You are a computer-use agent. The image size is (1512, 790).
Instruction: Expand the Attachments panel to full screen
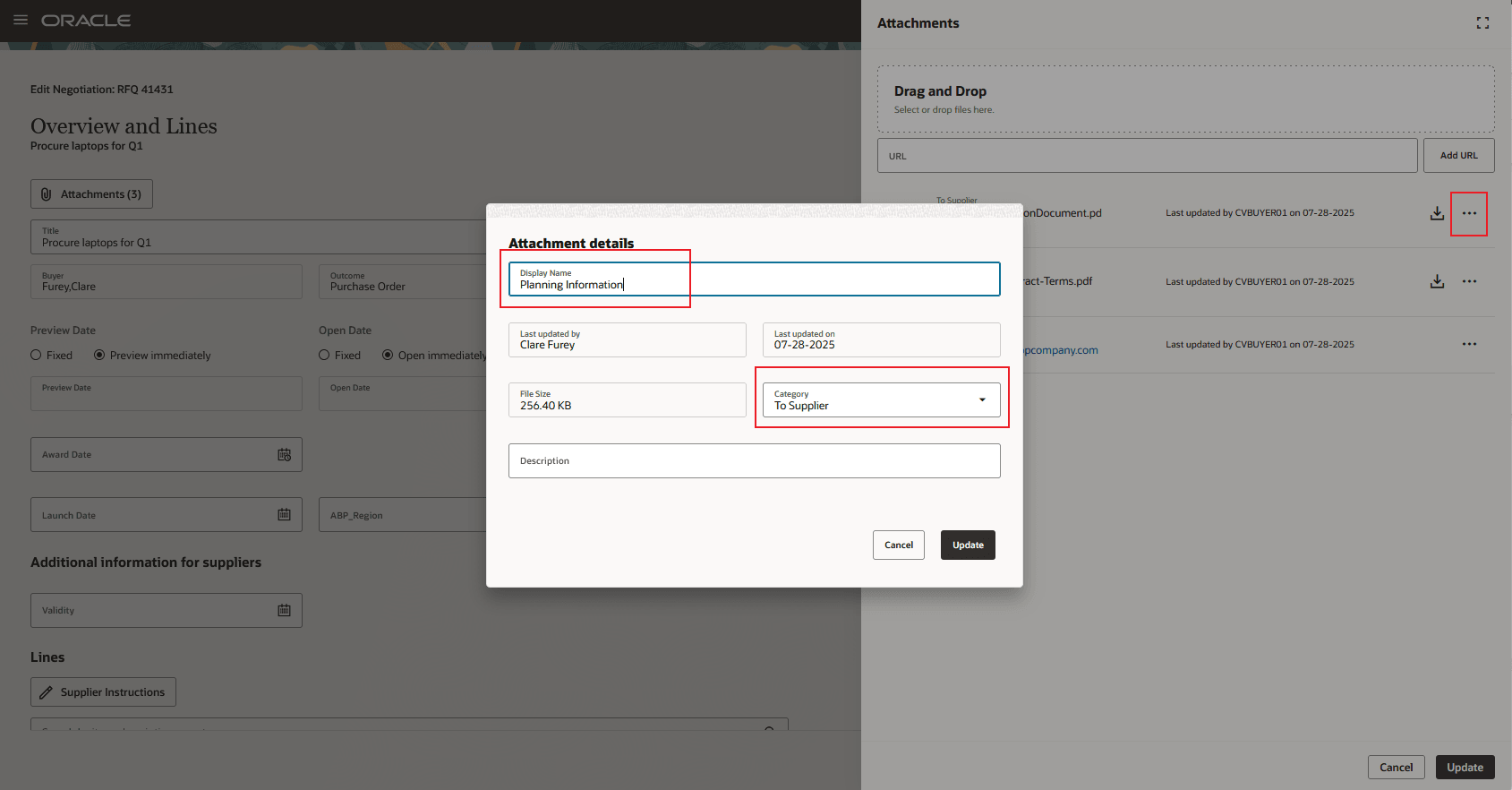pyautogui.click(x=1482, y=23)
